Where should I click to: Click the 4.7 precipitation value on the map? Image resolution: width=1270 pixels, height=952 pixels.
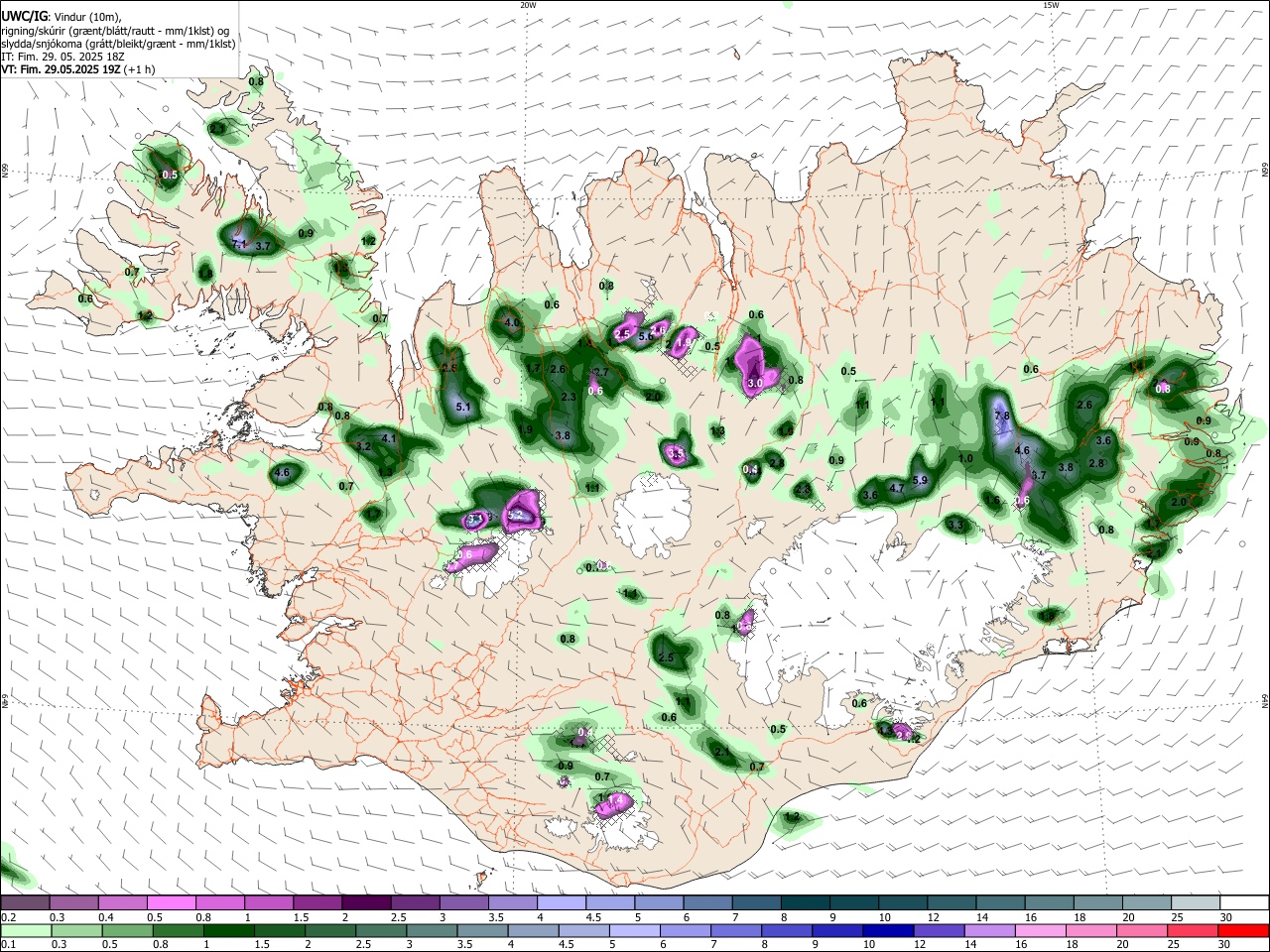click(x=897, y=488)
